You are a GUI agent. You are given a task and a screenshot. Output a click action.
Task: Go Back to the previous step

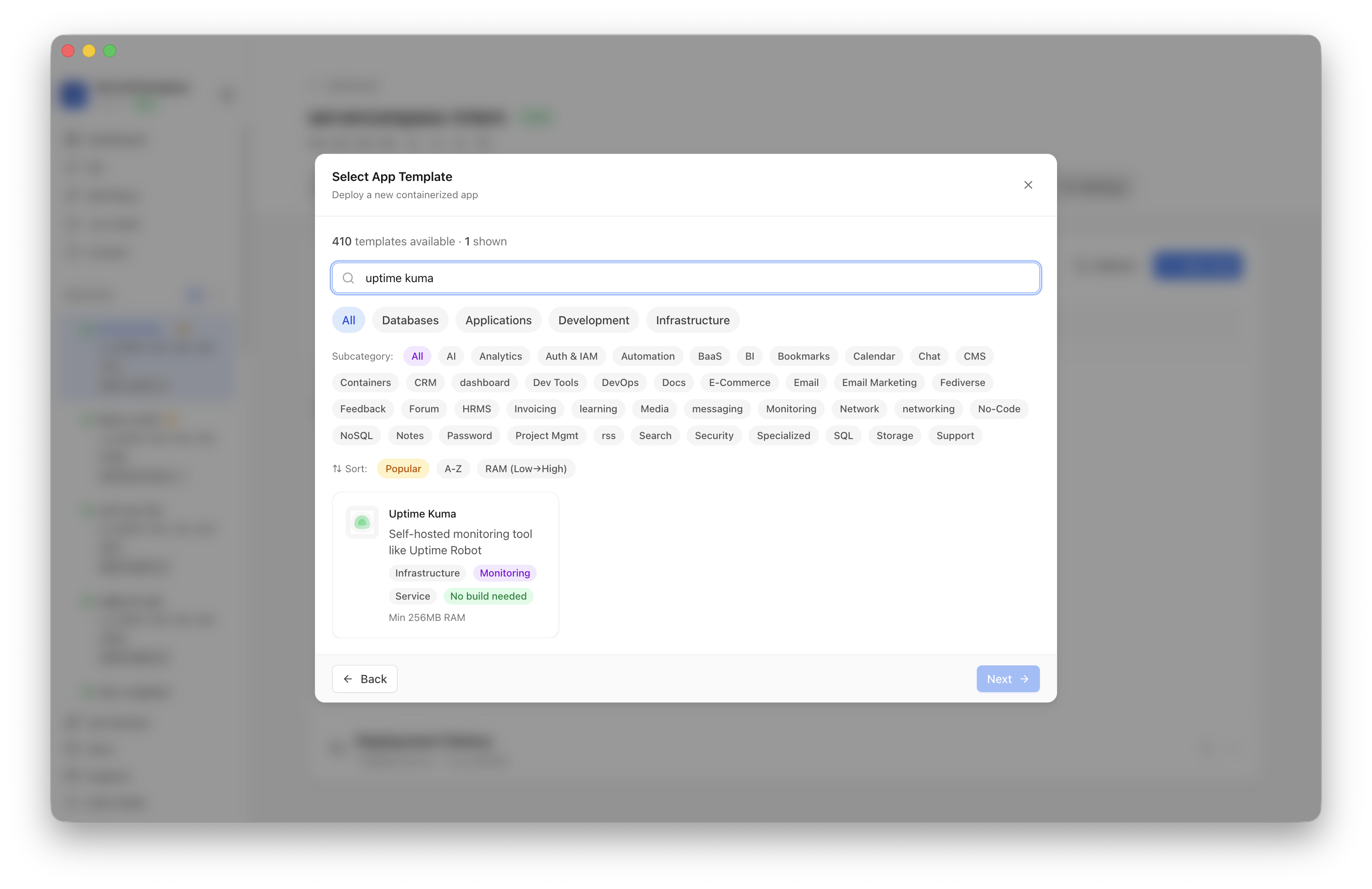click(364, 679)
